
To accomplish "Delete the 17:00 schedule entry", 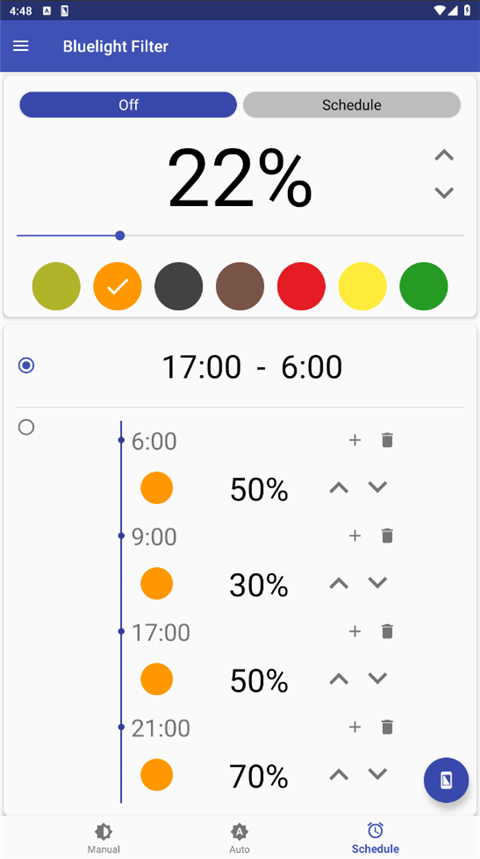I will [387, 631].
